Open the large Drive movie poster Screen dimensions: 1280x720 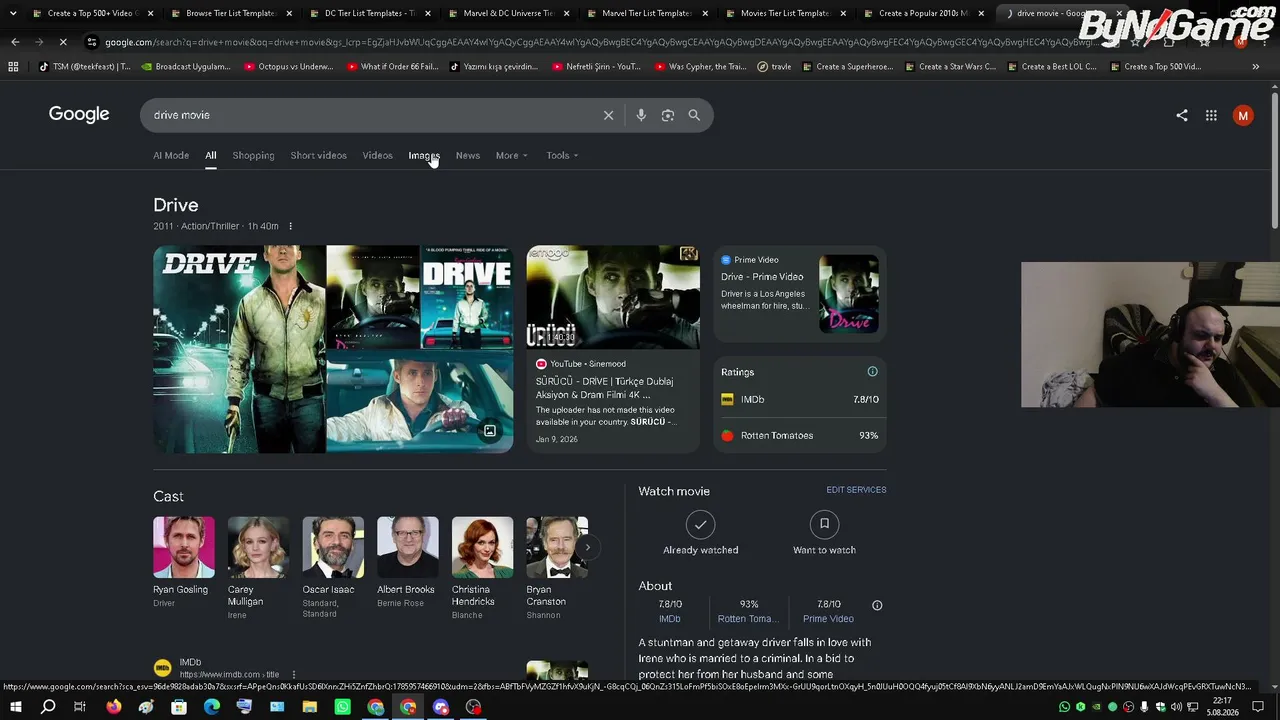pyautogui.click(x=239, y=349)
